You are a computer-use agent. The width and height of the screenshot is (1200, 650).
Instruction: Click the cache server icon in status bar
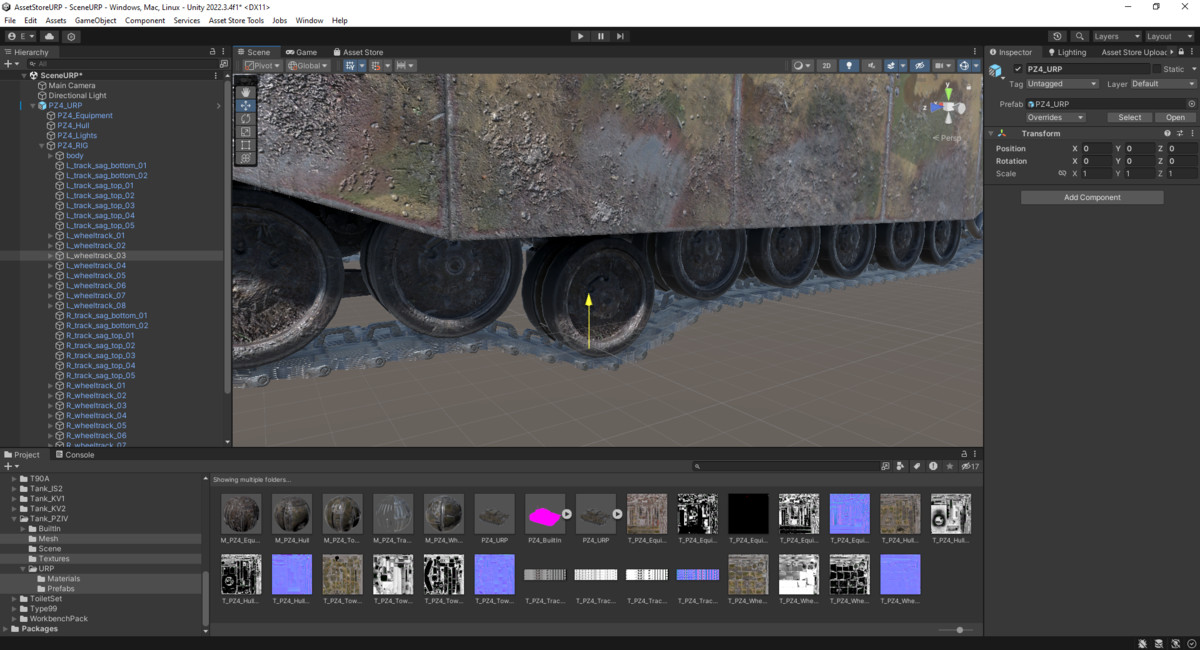1159,643
